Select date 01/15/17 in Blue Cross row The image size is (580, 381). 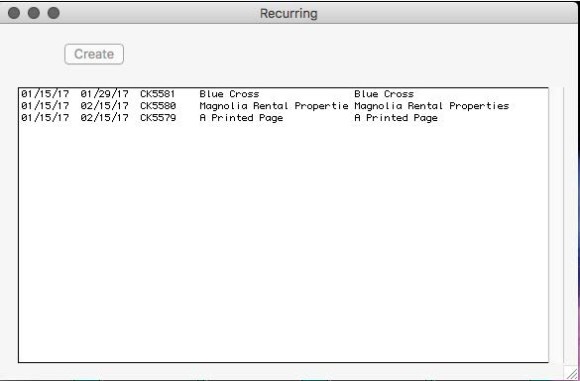tap(45, 94)
